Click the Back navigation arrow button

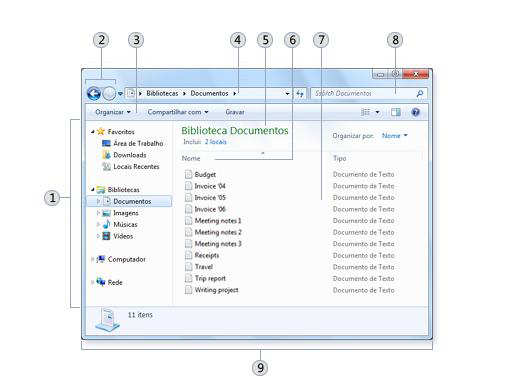click(x=94, y=93)
